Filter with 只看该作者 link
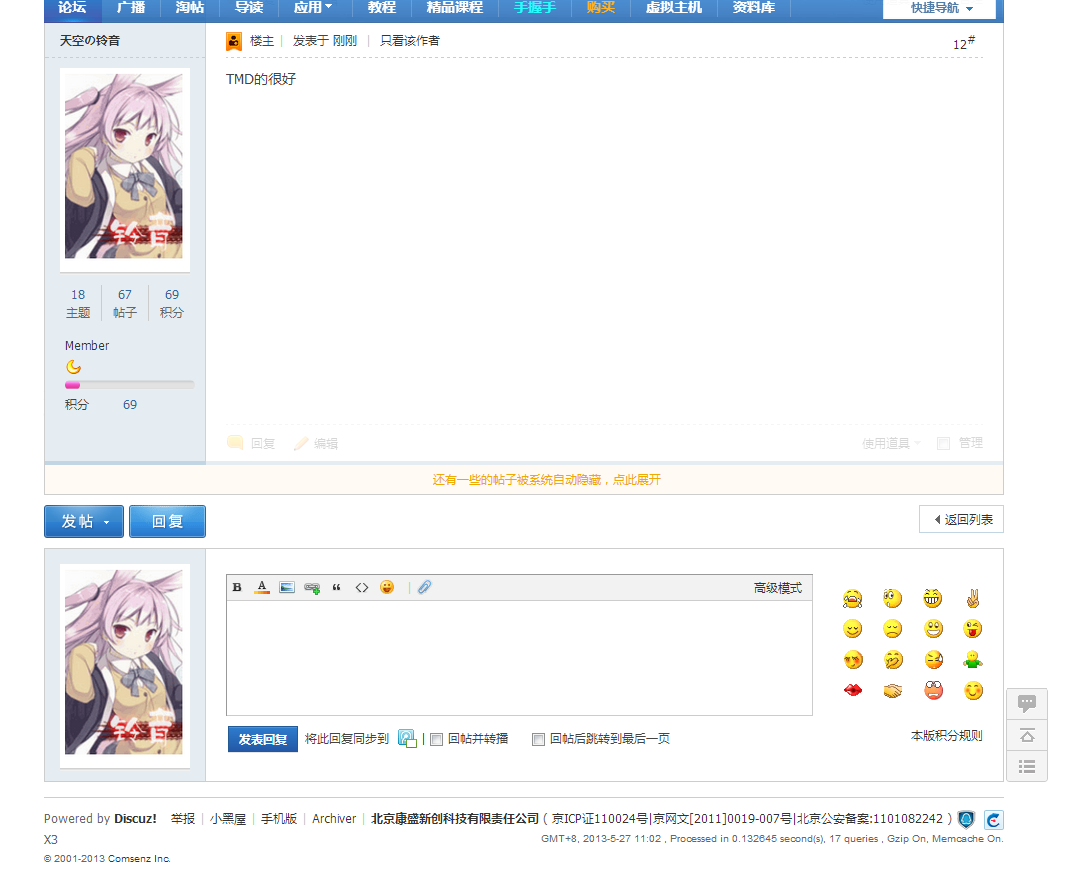 (x=410, y=41)
